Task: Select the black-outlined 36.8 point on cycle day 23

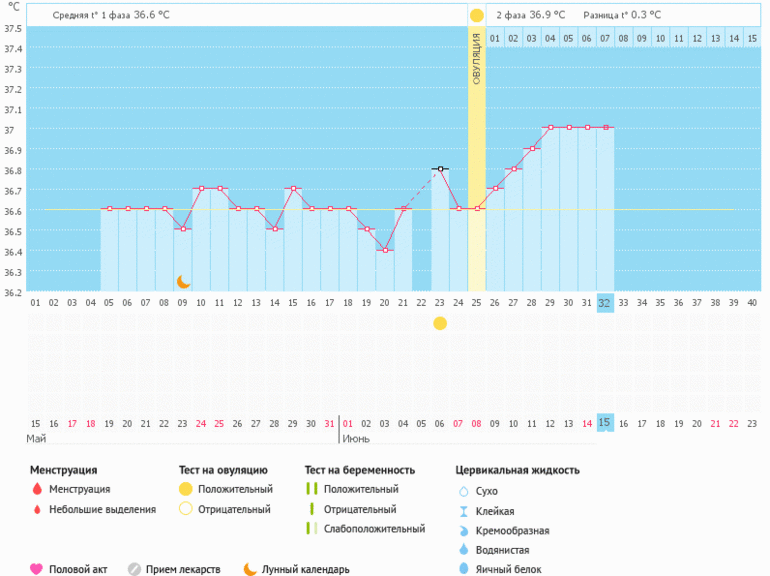Action: (440, 169)
